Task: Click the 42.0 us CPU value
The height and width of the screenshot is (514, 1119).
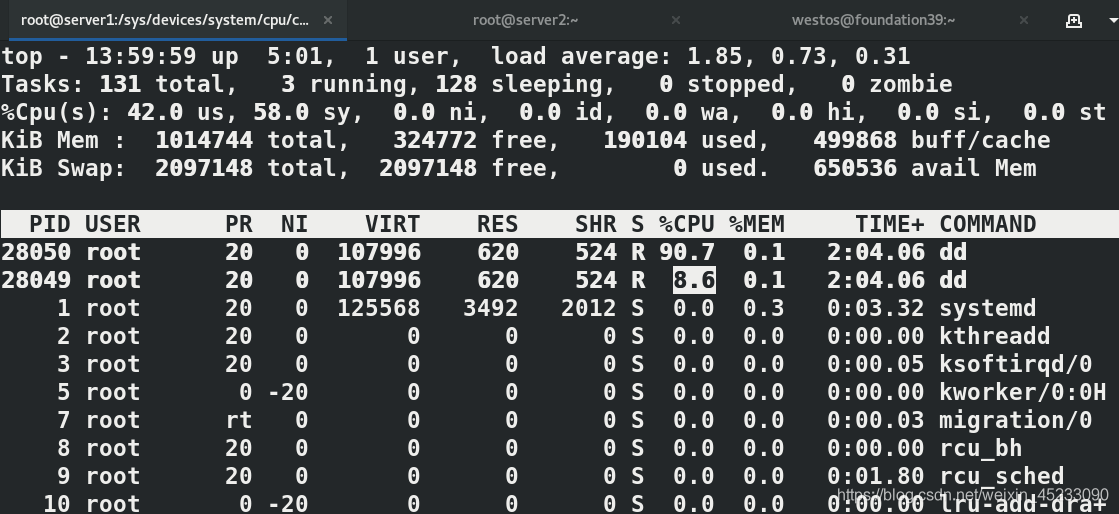Action: tap(154, 112)
